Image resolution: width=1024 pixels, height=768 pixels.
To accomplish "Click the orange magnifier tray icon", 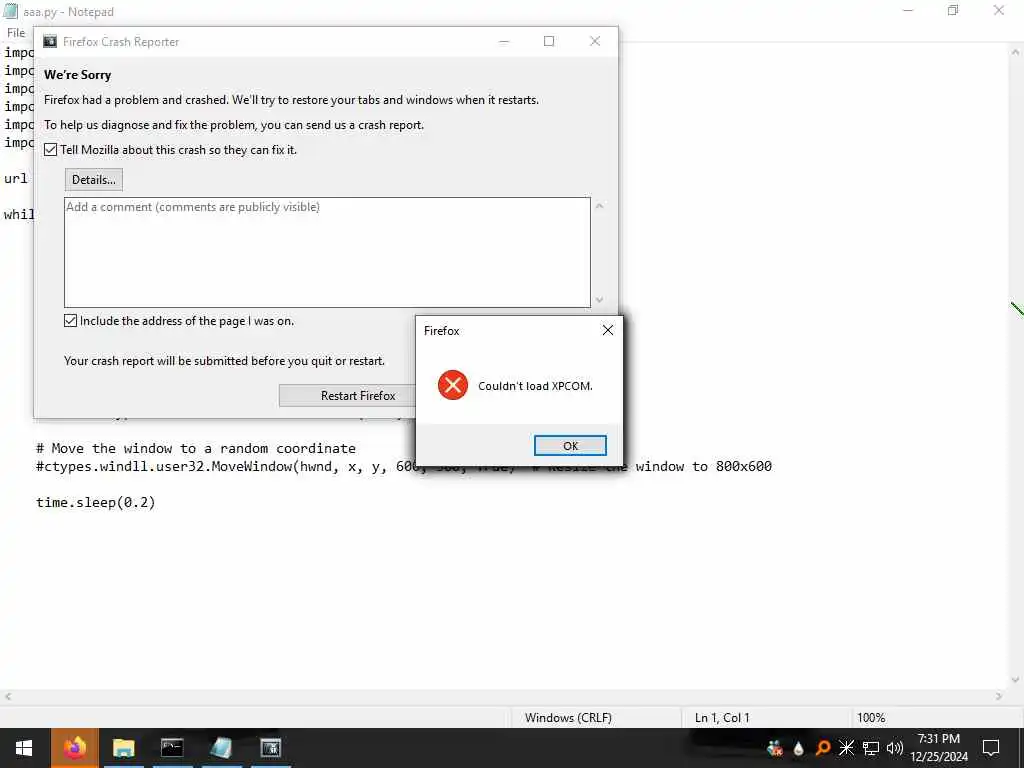I will [x=822, y=748].
